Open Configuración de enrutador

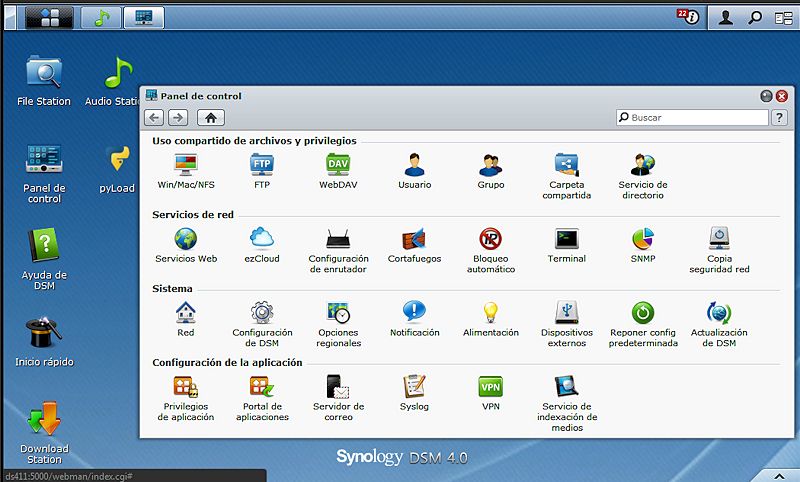click(338, 250)
